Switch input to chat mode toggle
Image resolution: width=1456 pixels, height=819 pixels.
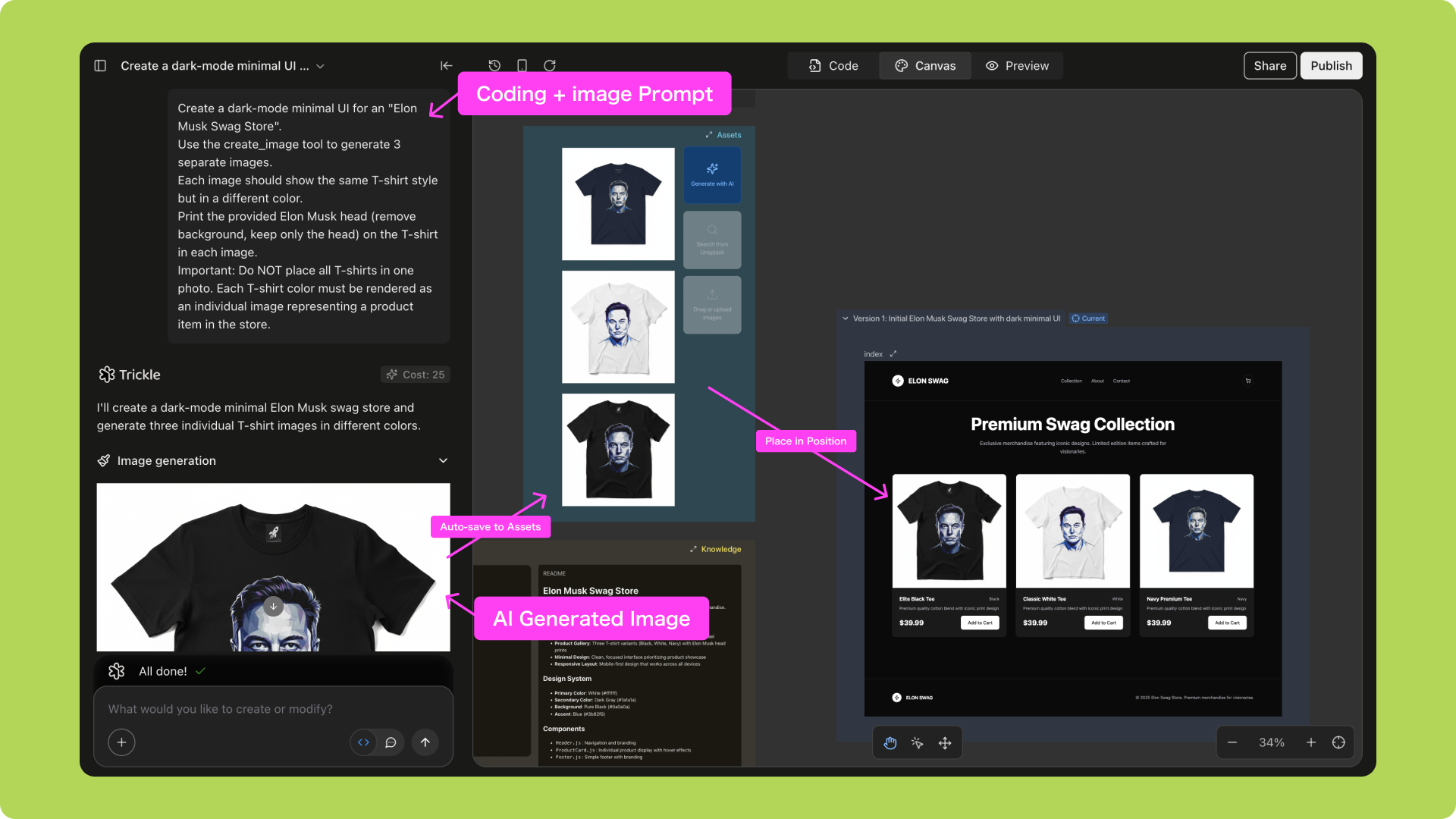[391, 742]
